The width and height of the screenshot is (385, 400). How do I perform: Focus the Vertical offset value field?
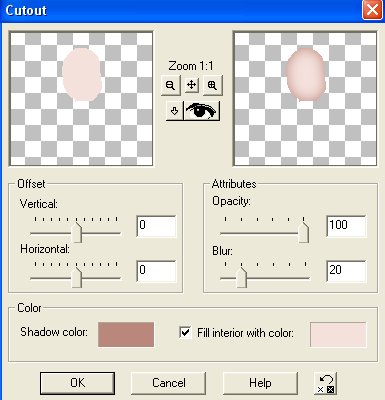click(x=156, y=226)
